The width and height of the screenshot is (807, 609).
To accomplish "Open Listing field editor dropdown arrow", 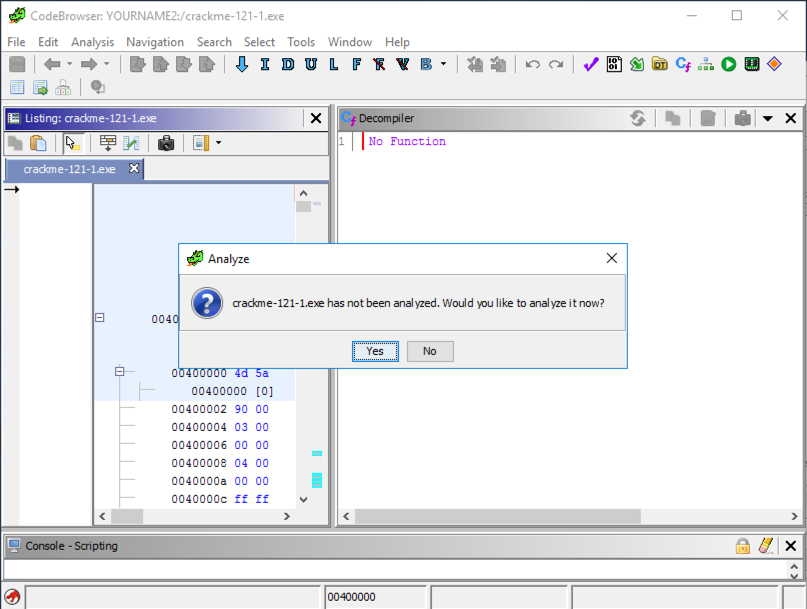I will (219, 143).
